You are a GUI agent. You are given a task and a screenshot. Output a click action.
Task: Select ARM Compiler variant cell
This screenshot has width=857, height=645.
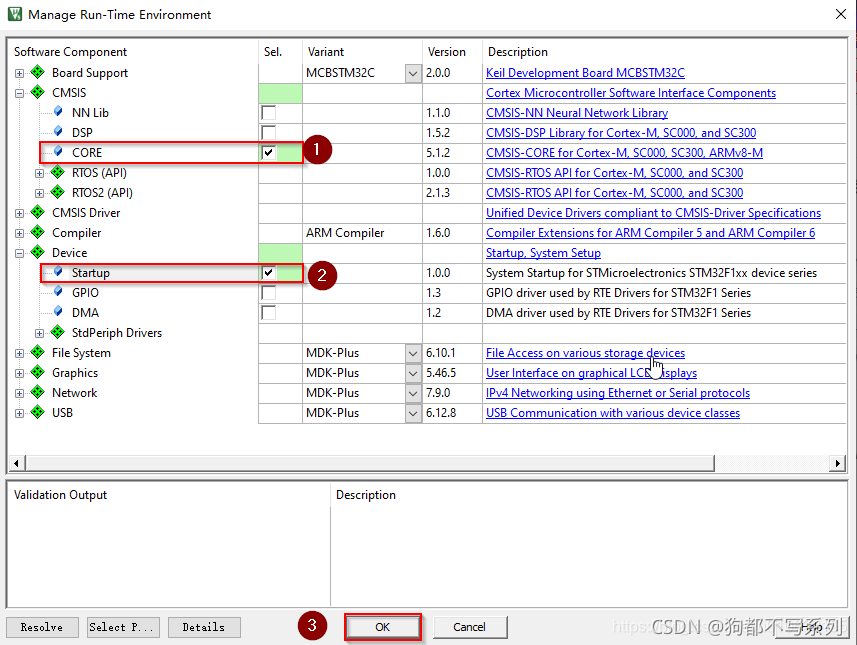(362, 233)
